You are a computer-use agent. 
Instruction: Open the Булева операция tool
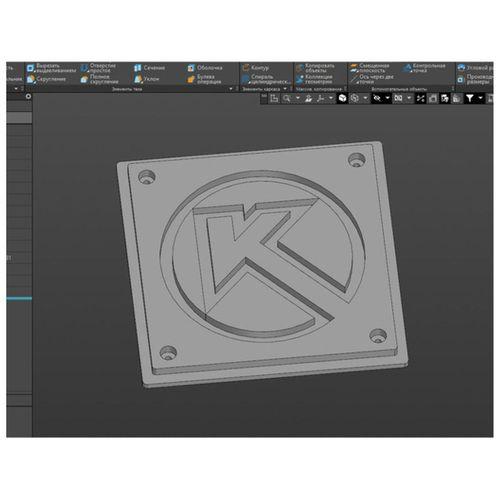[x=204, y=79]
